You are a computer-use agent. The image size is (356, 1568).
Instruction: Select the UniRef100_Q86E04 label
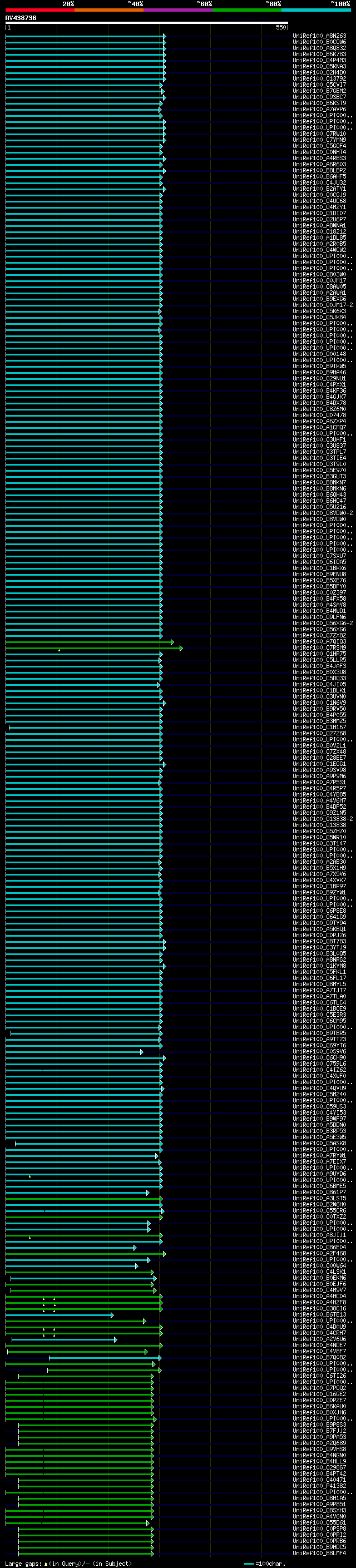point(319,1248)
